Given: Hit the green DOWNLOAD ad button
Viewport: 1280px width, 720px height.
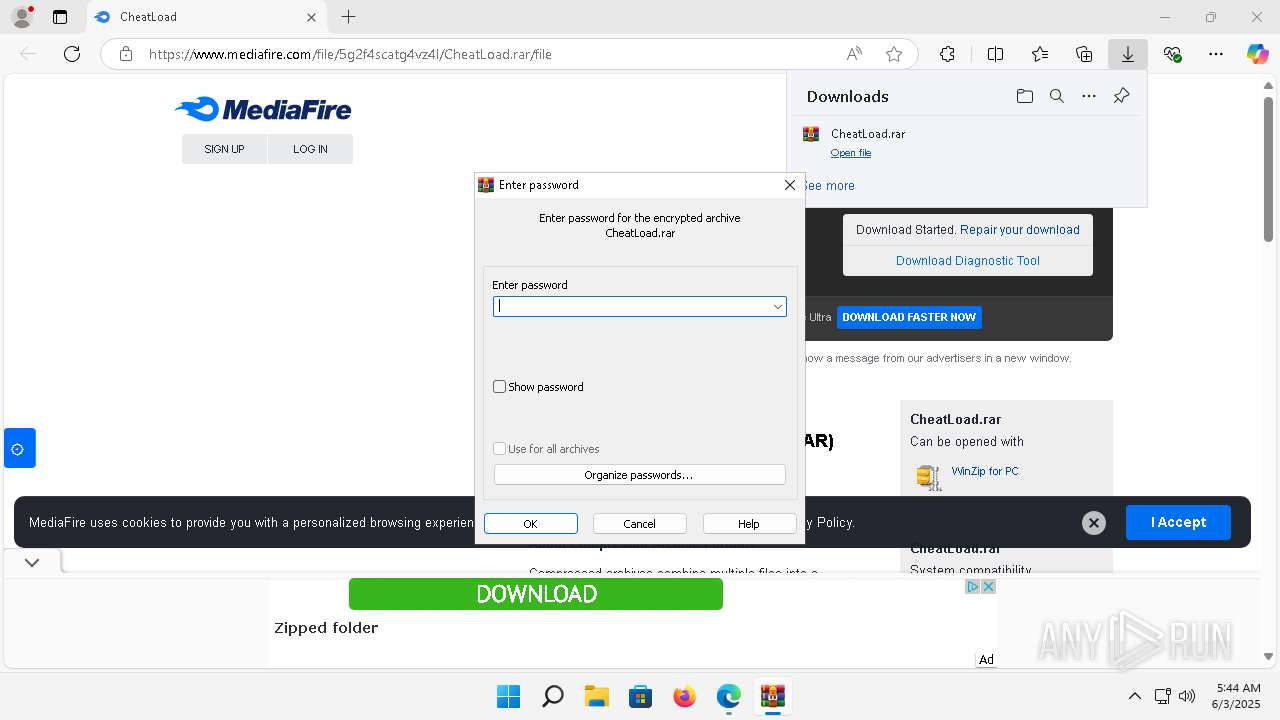Looking at the screenshot, I should [x=536, y=594].
